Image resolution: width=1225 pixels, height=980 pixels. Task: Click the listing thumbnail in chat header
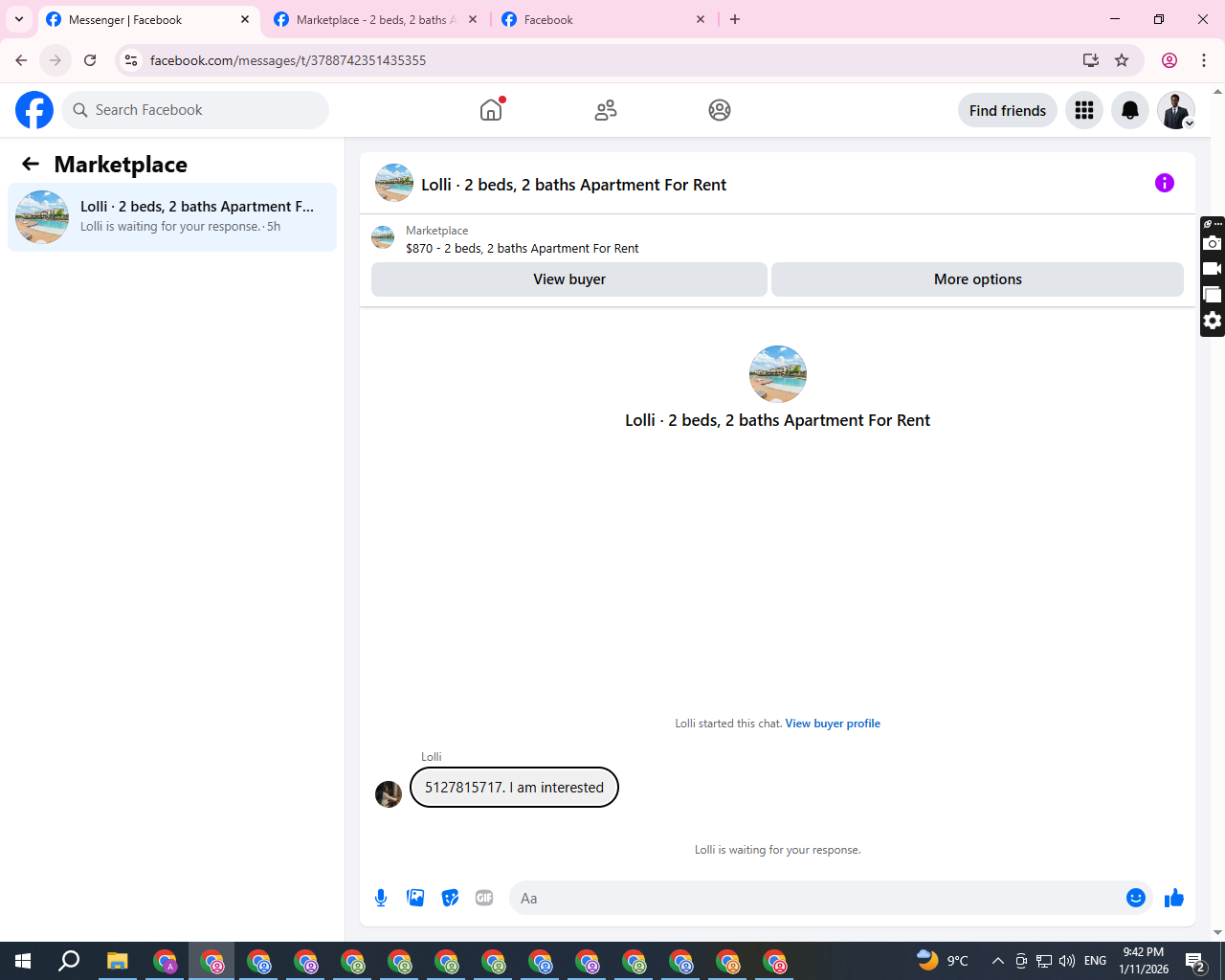pos(394,183)
